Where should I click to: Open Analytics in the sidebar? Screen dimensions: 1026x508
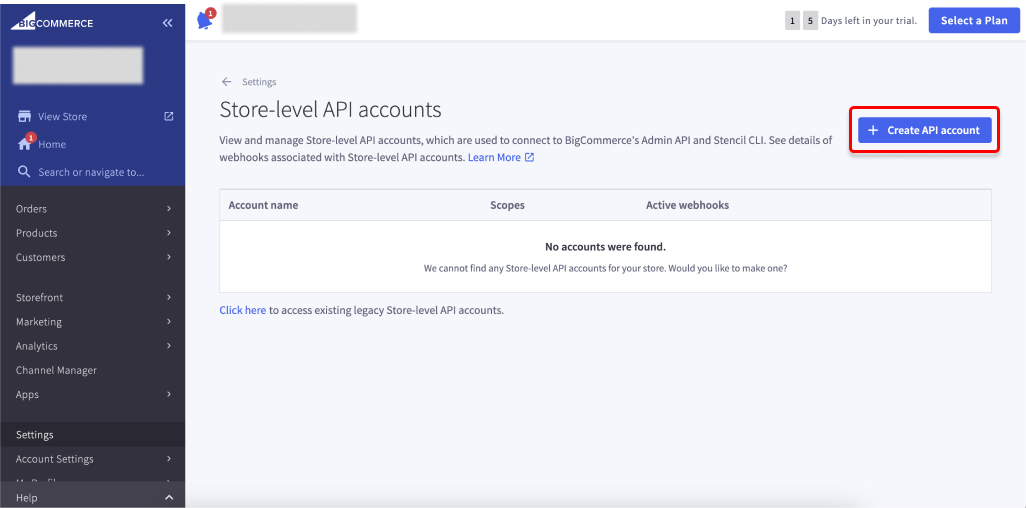pos(37,346)
